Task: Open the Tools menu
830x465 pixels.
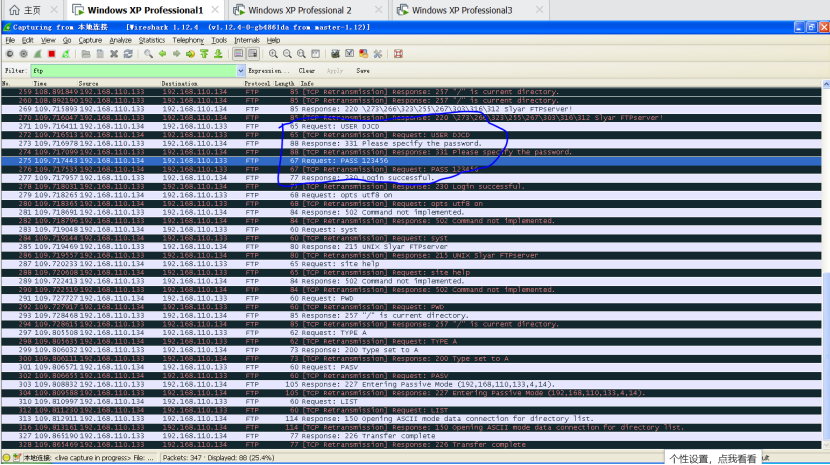Action: [x=219, y=40]
